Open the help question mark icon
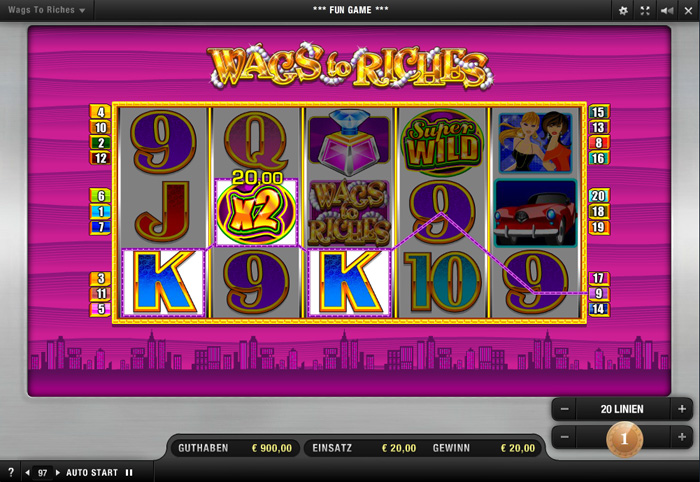The image size is (700, 482). coord(11,472)
